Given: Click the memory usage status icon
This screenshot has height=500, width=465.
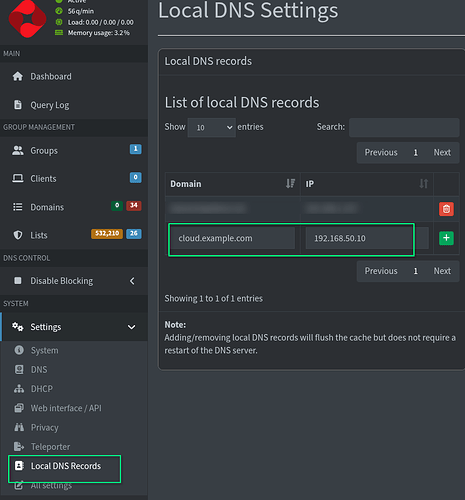Looking at the screenshot, I should (59, 33).
